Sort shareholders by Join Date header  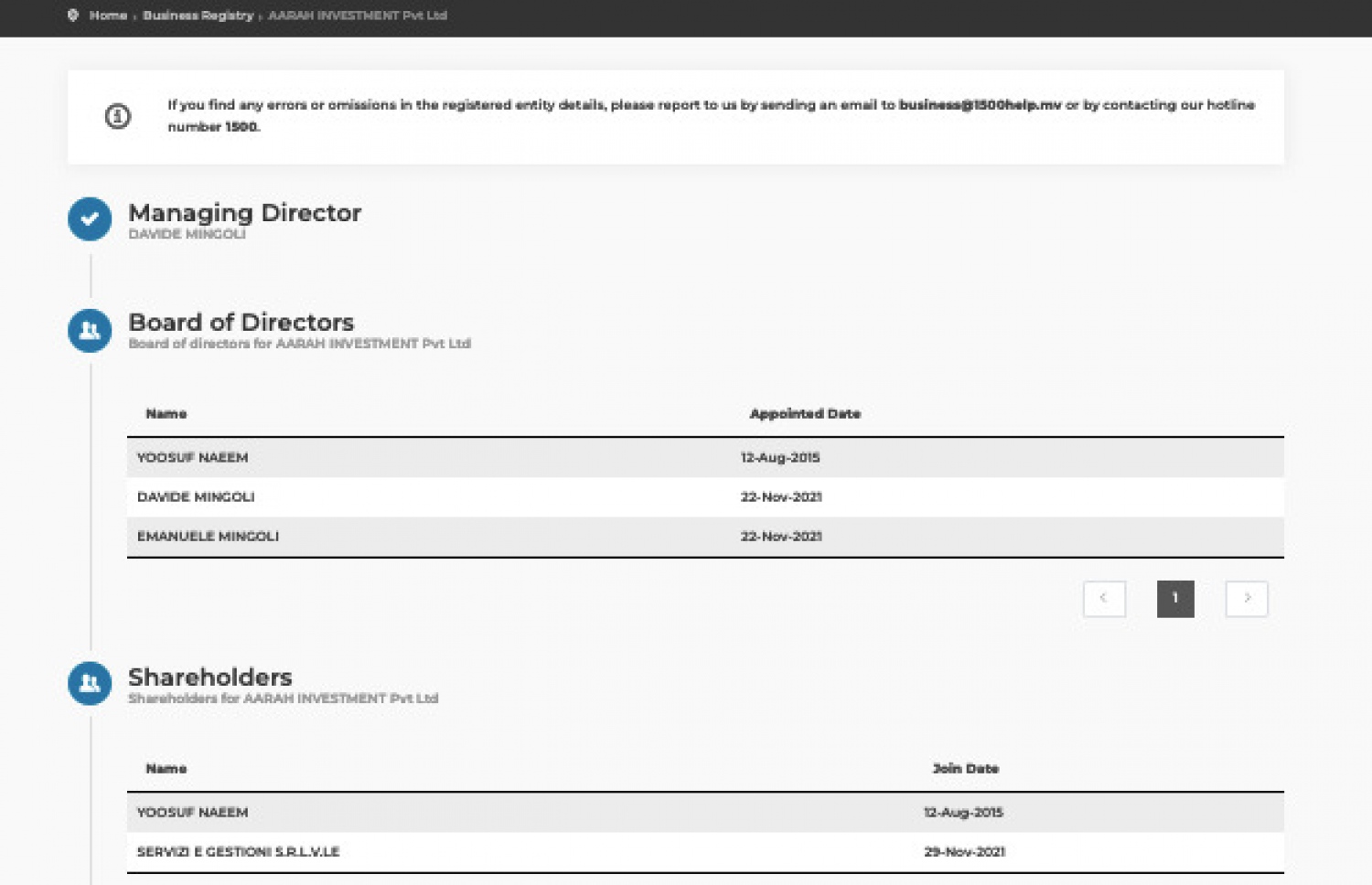(x=965, y=769)
